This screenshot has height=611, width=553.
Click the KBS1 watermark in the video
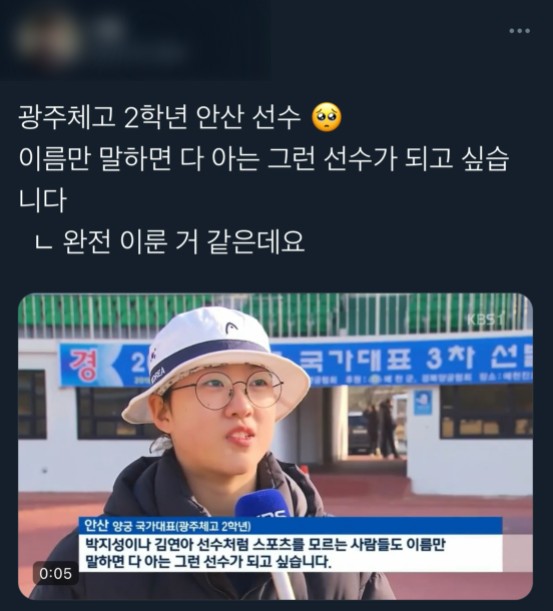point(485,320)
